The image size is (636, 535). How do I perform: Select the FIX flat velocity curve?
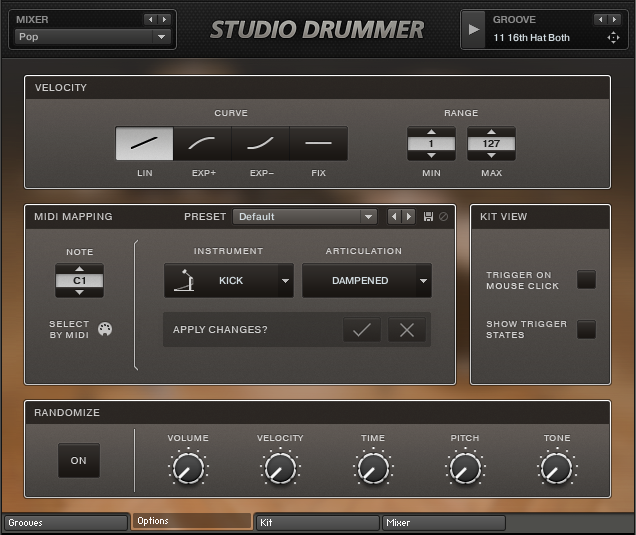(318, 144)
